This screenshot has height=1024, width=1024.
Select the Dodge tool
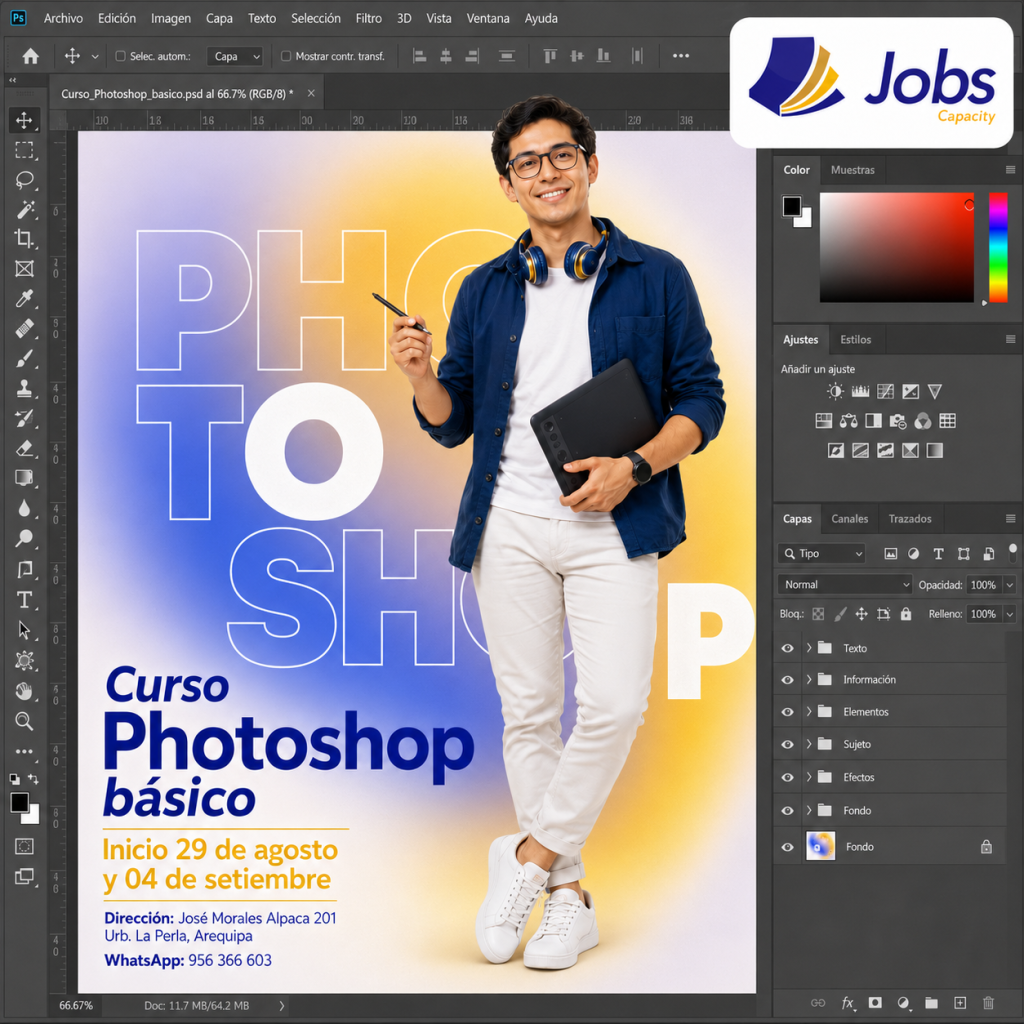tap(24, 538)
